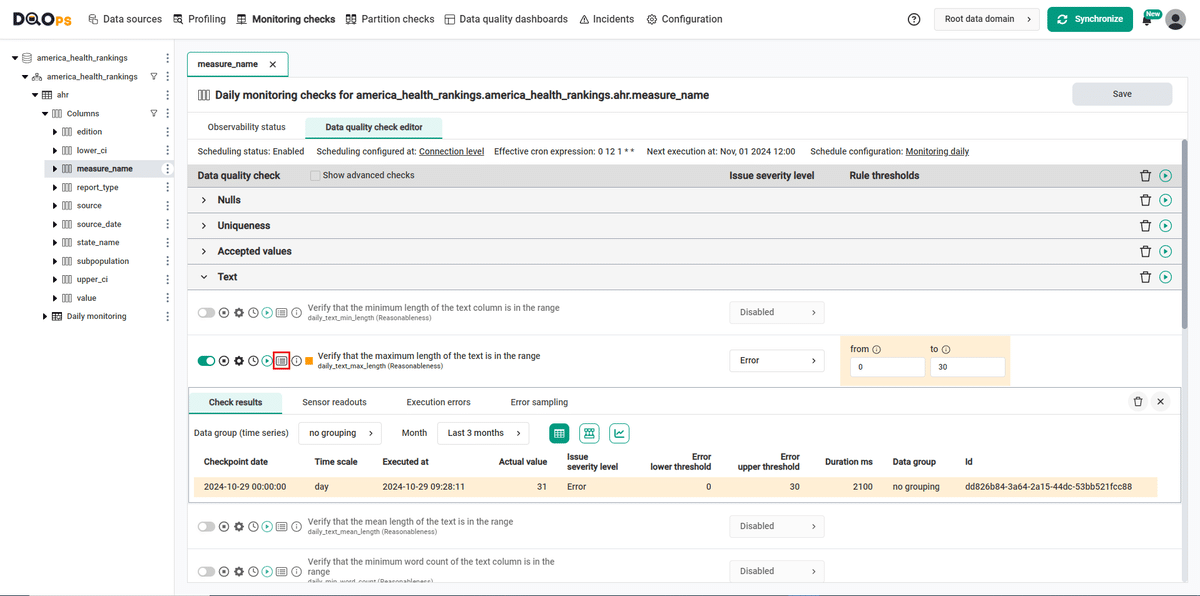The image size is (1200, 596).
Task: Click filter icon next to Columns node
Action: tap(153, 113)
